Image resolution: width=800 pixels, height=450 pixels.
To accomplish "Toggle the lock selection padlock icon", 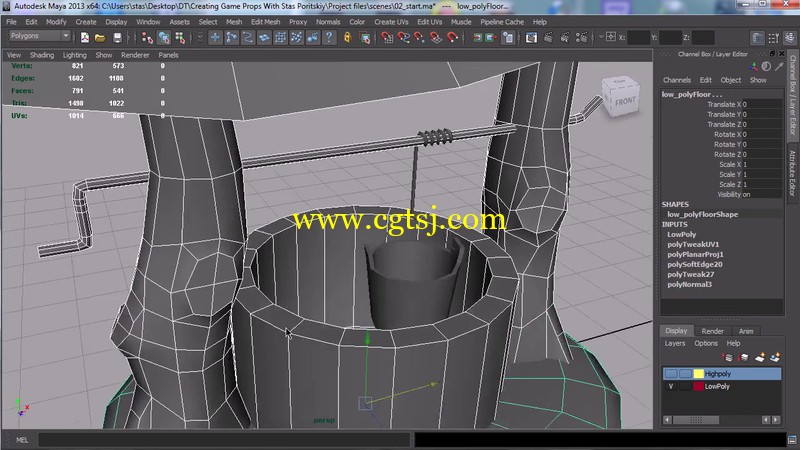I will pyautogui.click(x=347, y=38).
